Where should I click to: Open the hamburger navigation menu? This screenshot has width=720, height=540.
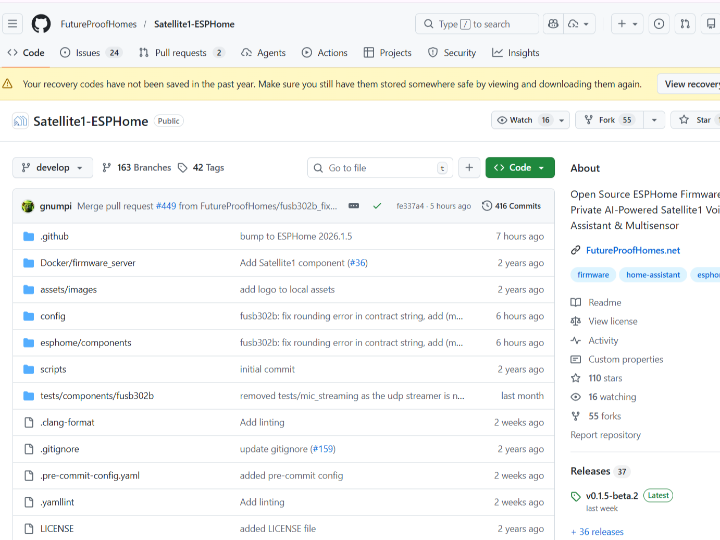[13, 24]
